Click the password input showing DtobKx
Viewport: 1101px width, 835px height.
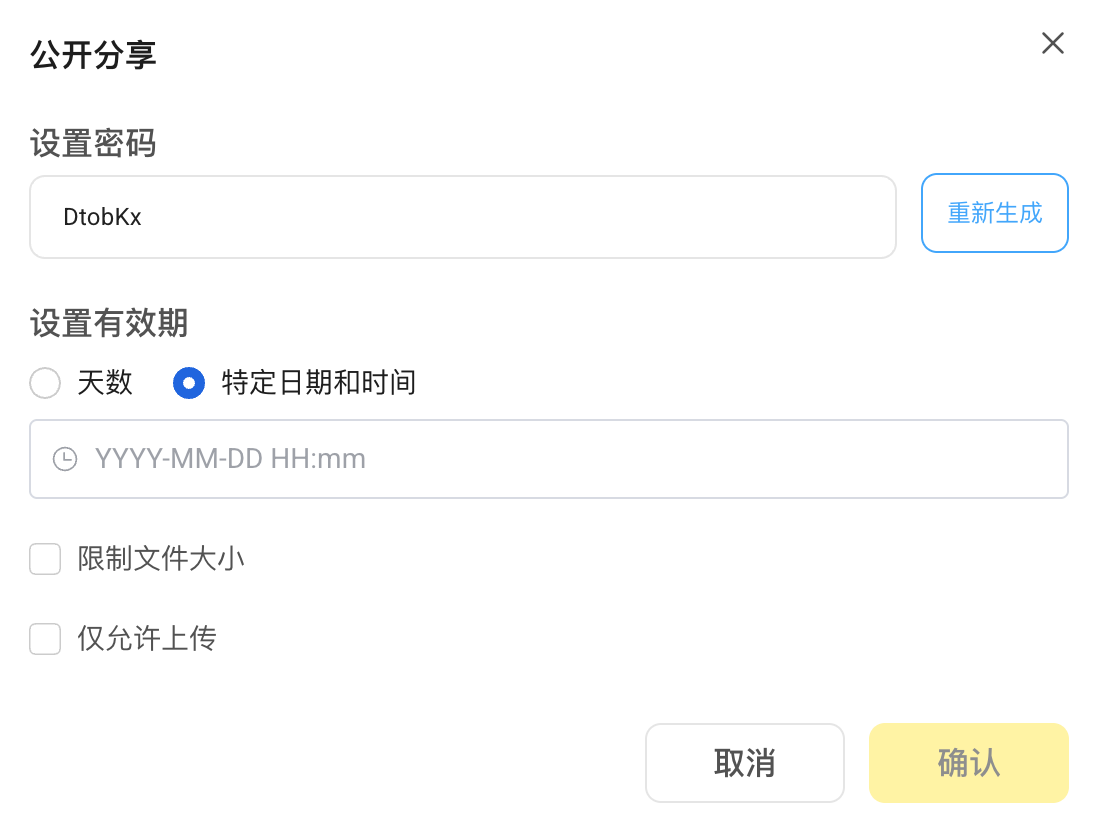coord(462,216)
